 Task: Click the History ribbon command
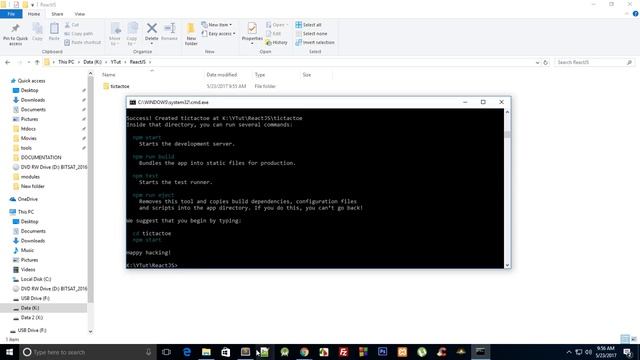(x=276, y=42)
